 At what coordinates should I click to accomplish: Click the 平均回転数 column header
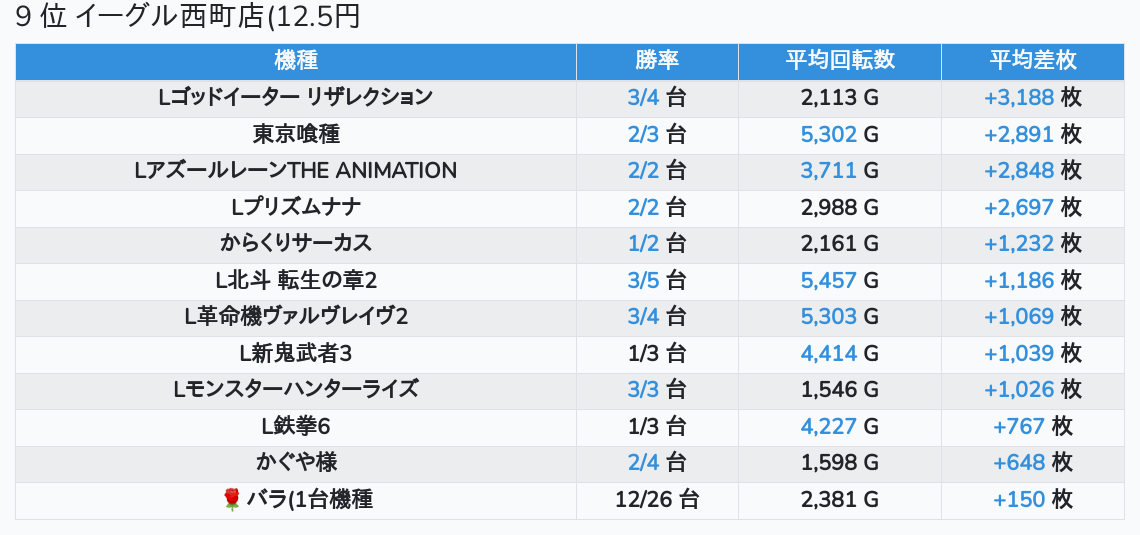[840, 60]
